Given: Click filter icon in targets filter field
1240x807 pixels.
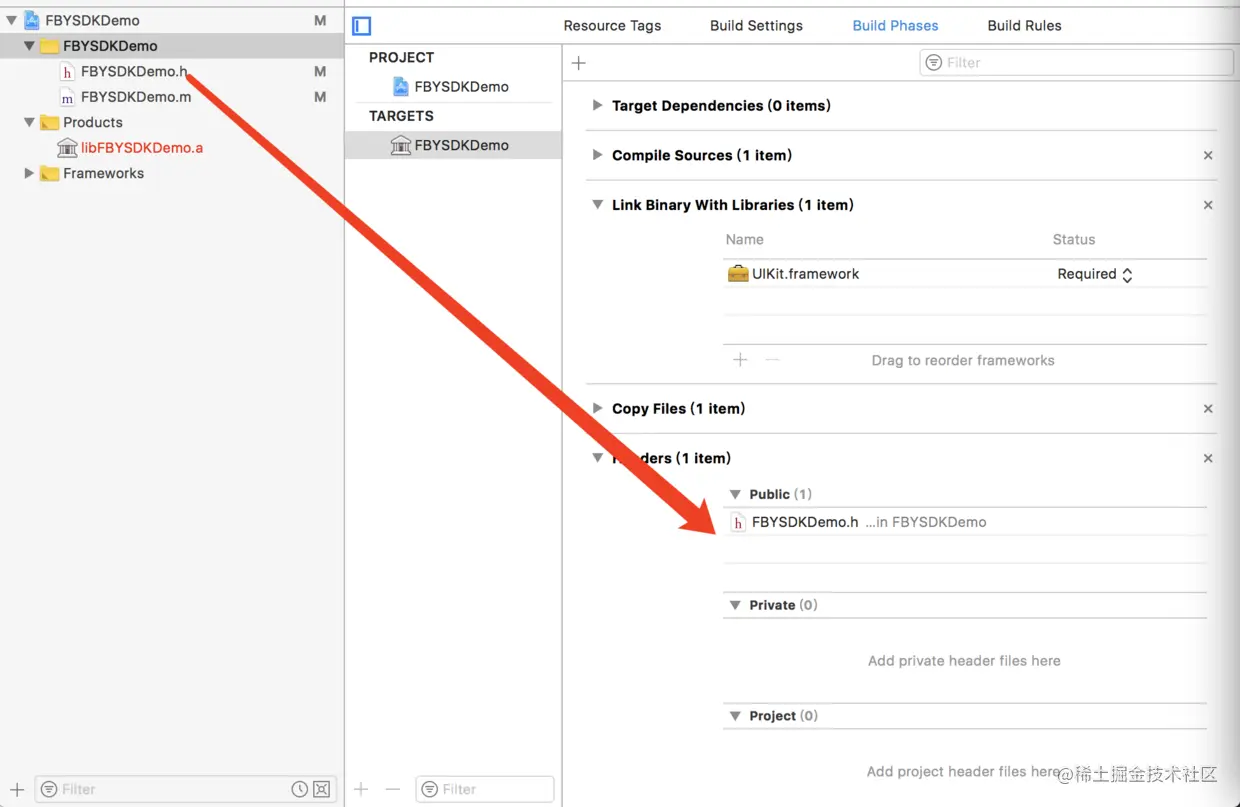Looking at the screenshot, I should pos(430,789).
